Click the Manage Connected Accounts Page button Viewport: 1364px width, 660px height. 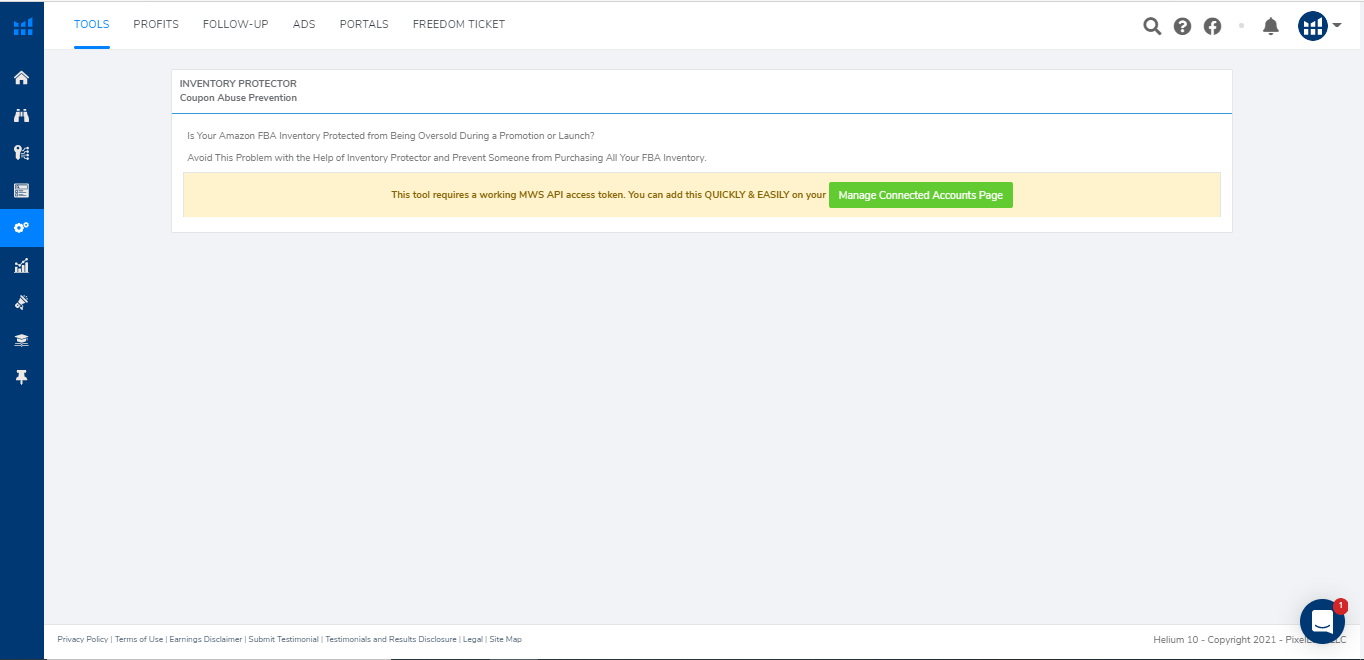920,195
